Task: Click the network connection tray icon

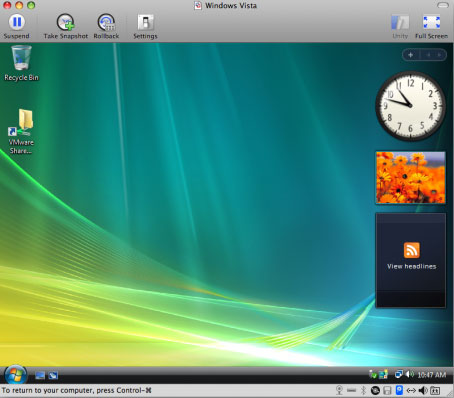Action: coord(398,374)
